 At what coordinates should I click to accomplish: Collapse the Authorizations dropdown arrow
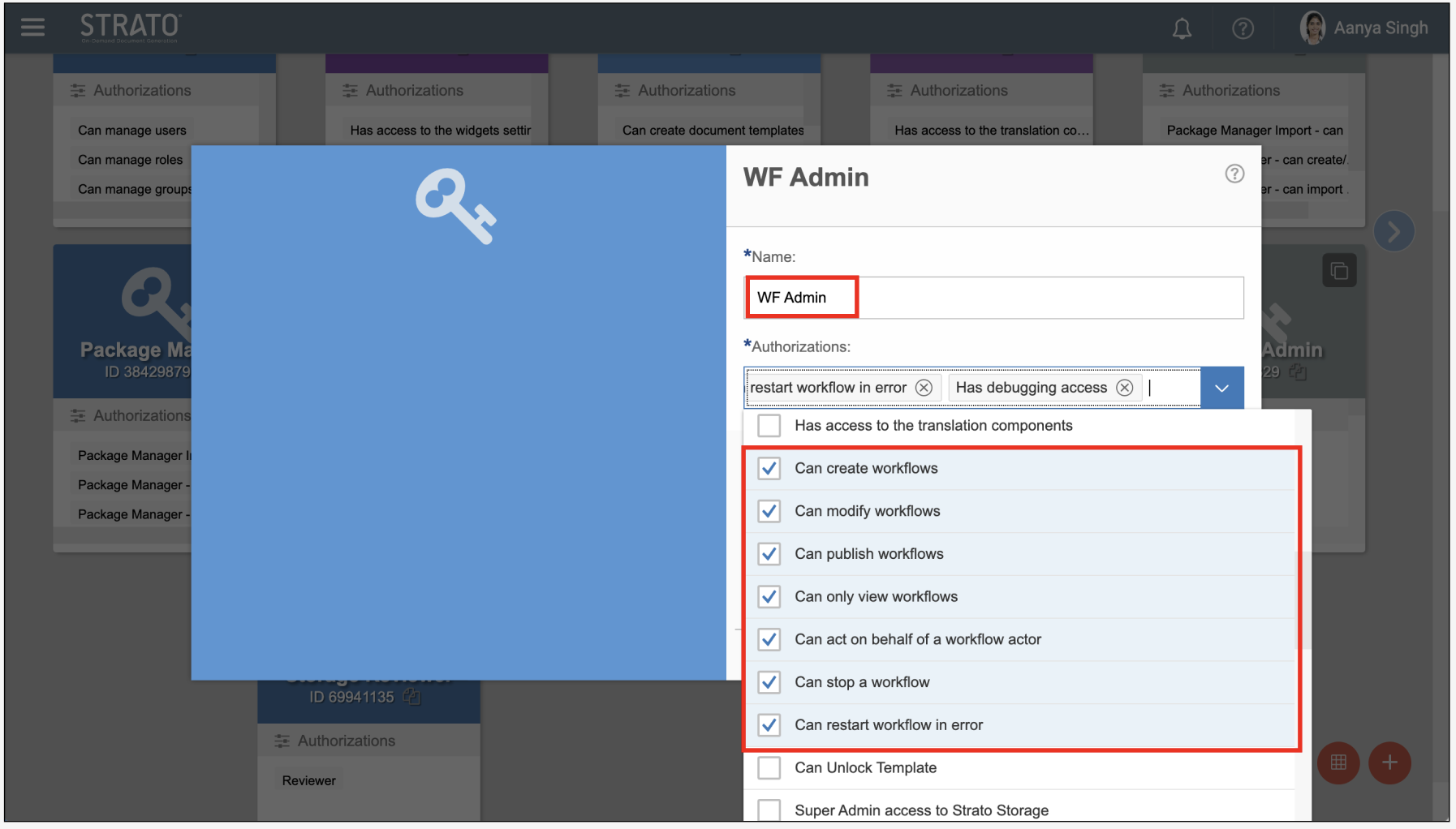pos(1221,388)
